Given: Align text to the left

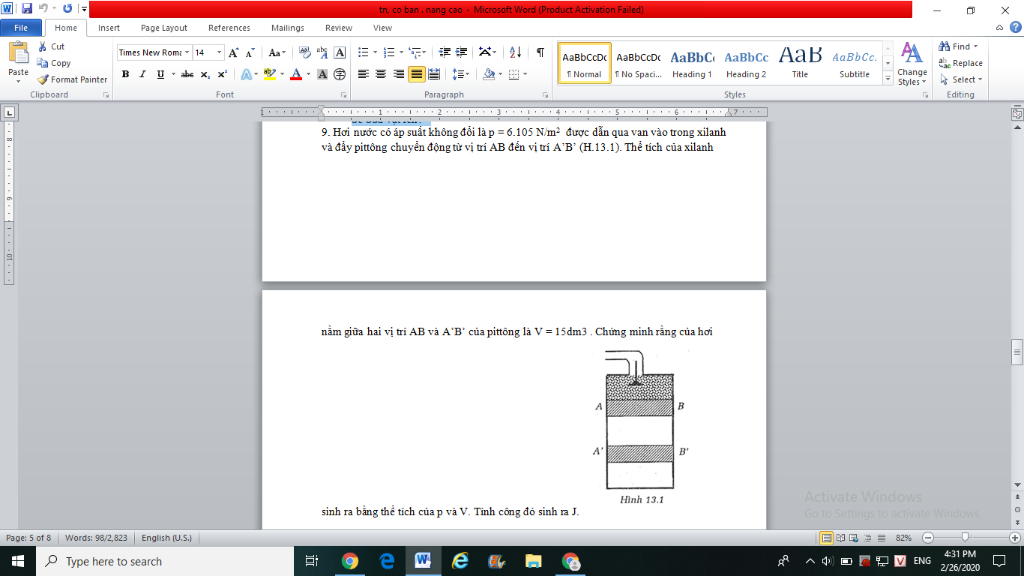Looking at the screenshot, I should (x=363, y=74).
